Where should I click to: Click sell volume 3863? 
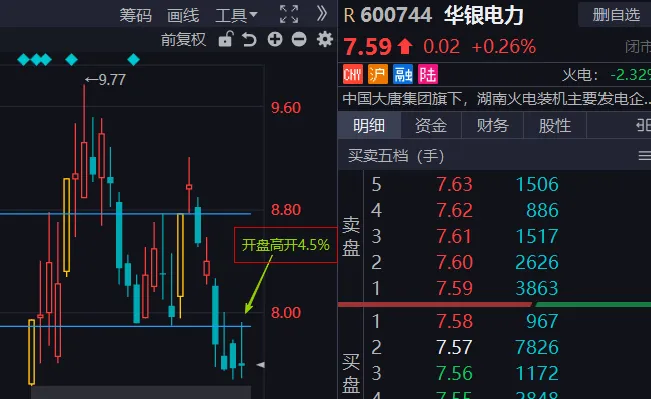(537, 288)
